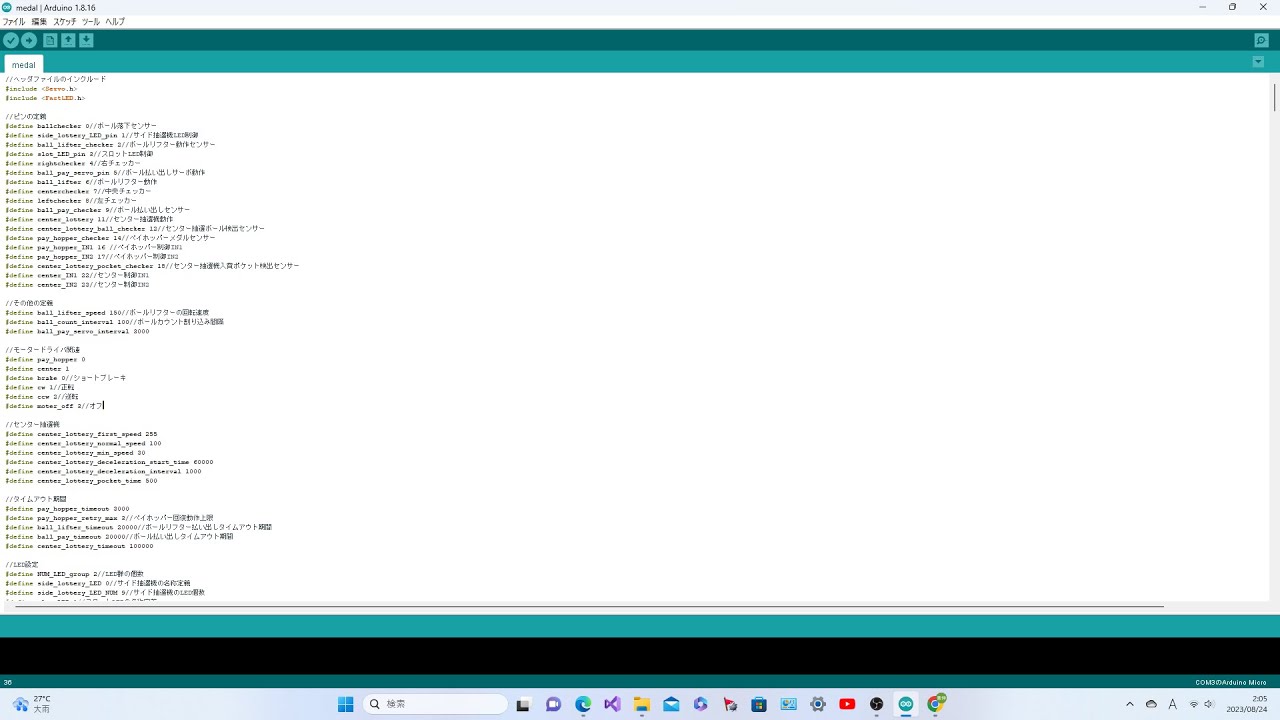The width and height of the screenshot is (1280, 720).
Task: Click '#define center_lottery_first_speed 255' line
Action: tap(81, 434)
